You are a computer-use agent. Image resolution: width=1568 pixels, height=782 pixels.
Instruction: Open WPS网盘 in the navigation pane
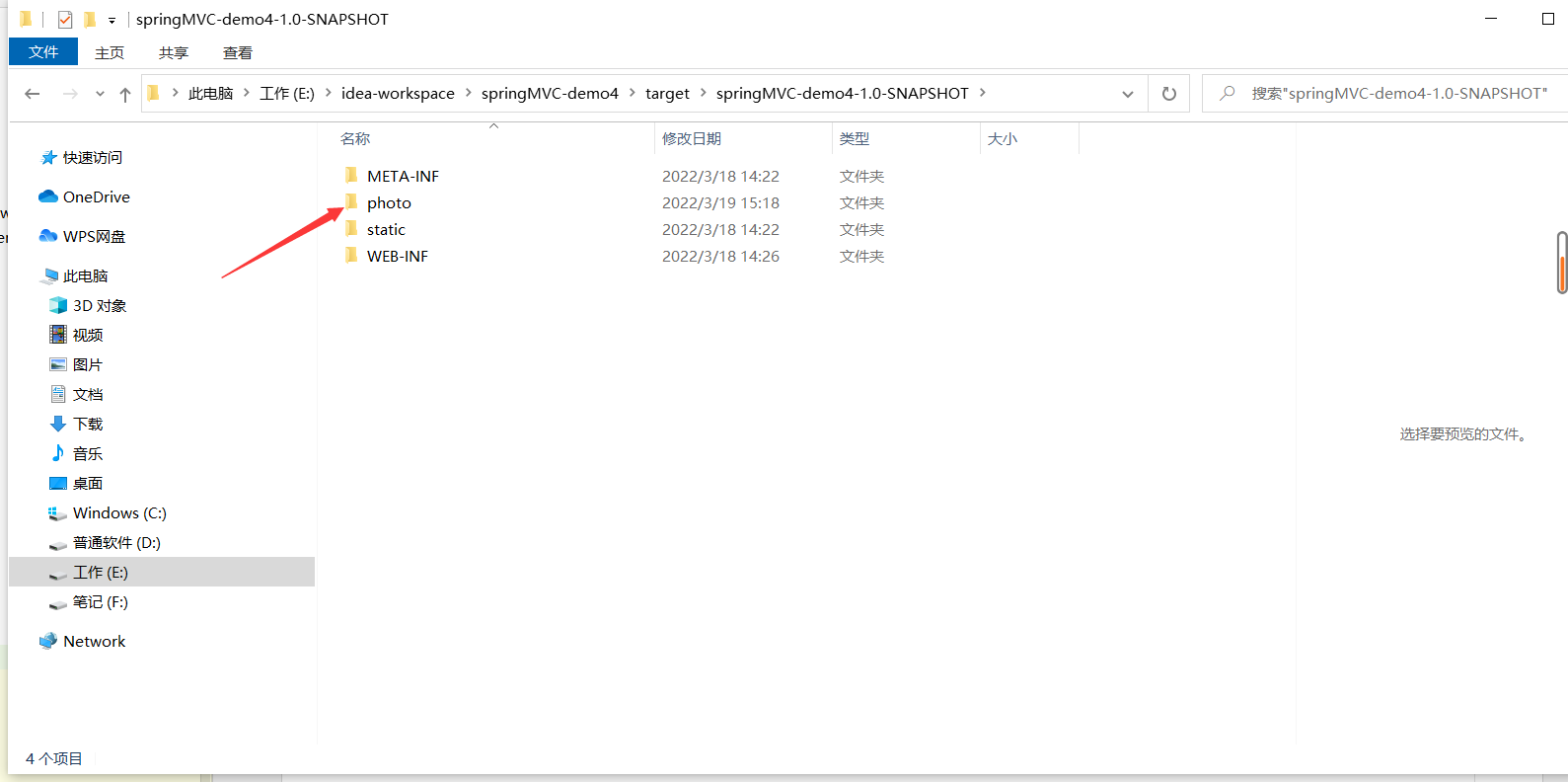(95, 236)
